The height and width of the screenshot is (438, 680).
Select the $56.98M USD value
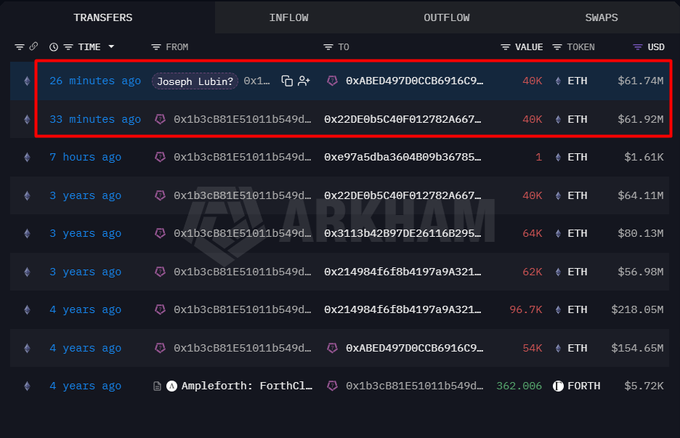click(x=641, y=272)
